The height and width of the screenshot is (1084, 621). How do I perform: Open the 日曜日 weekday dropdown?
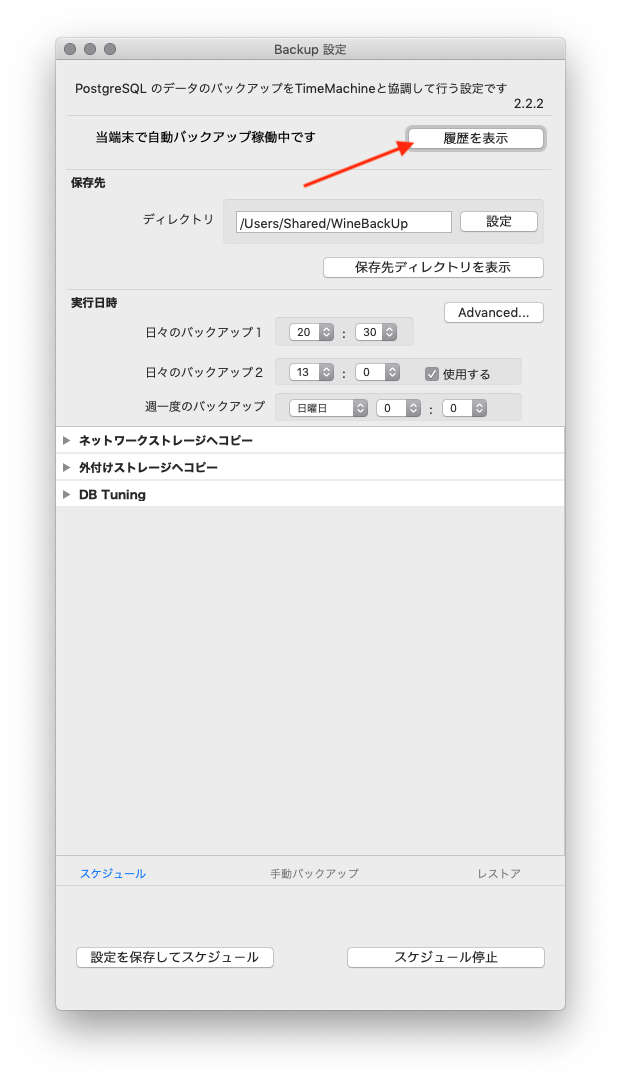328,408
